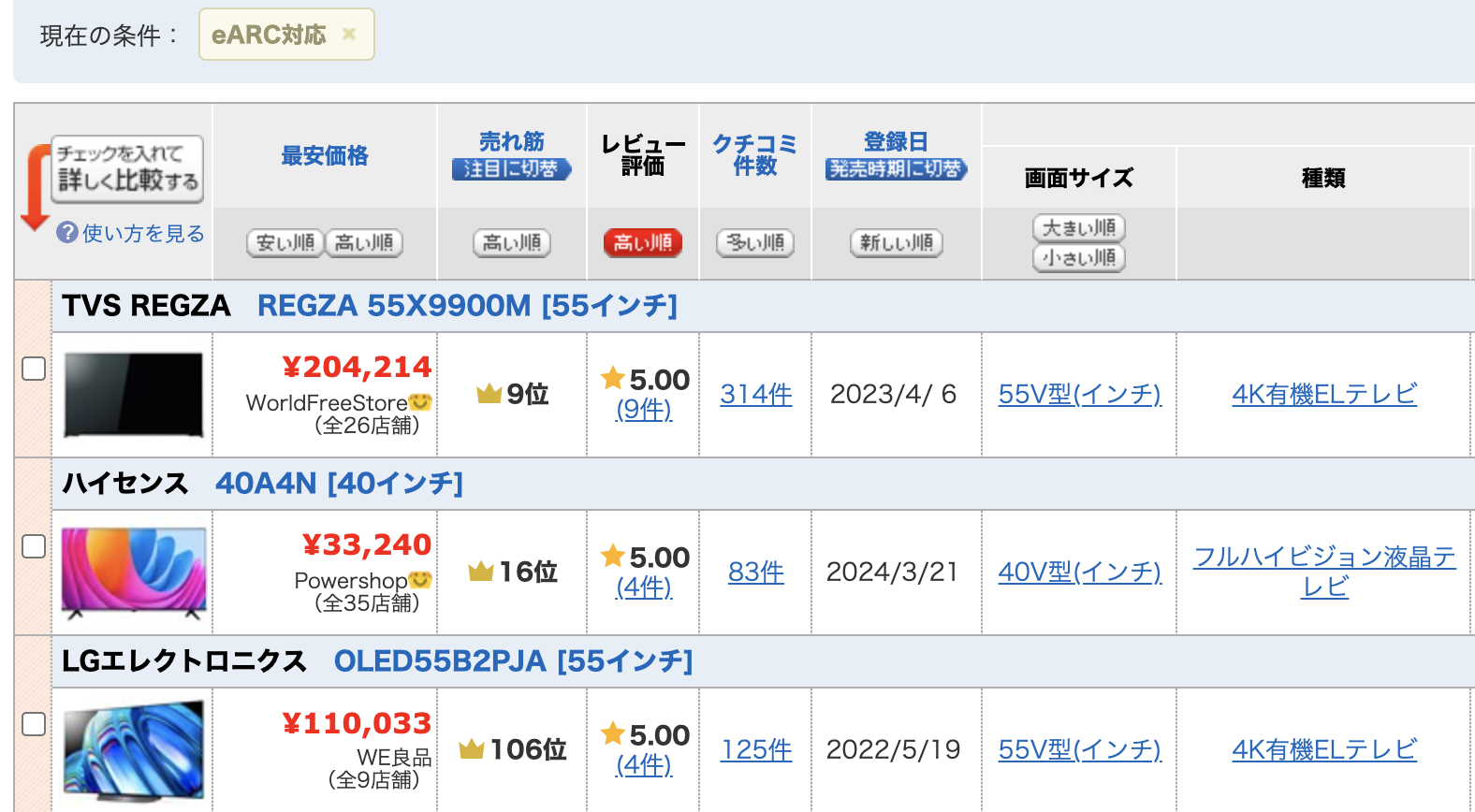Image resolution: width=1475 pixels, height=812 pixels.
Task: Click the registration date 2022/5/19
Action: click(893, 749)
